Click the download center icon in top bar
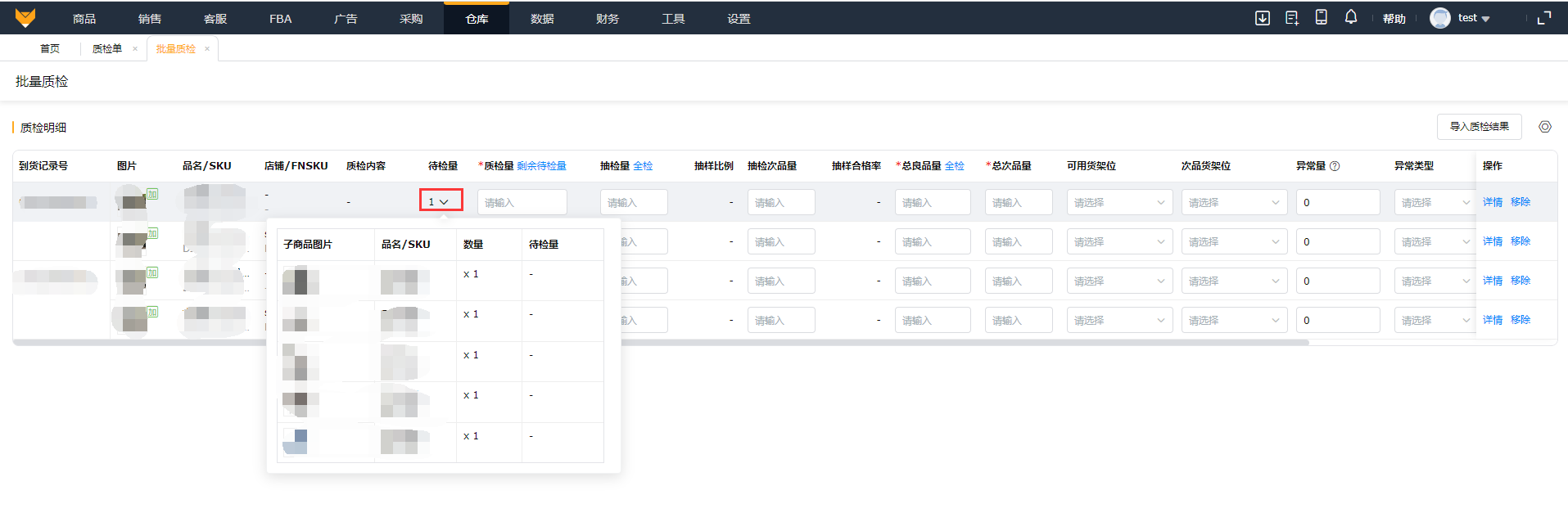This screenshot has height=522, width=1568. [x=1262, y=18]
